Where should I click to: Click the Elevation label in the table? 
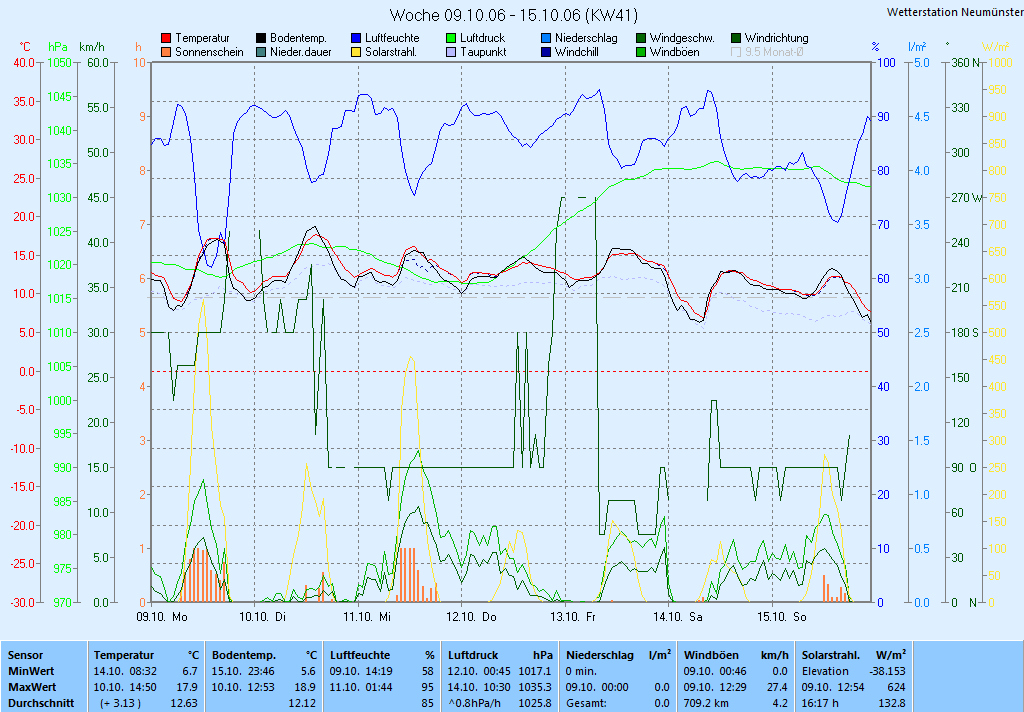[825, 672]
